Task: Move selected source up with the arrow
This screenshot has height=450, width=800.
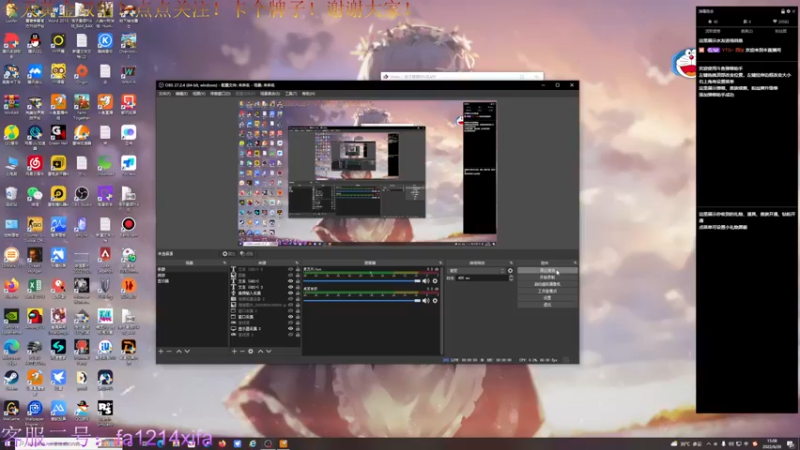Action: [x=260, y=351]
